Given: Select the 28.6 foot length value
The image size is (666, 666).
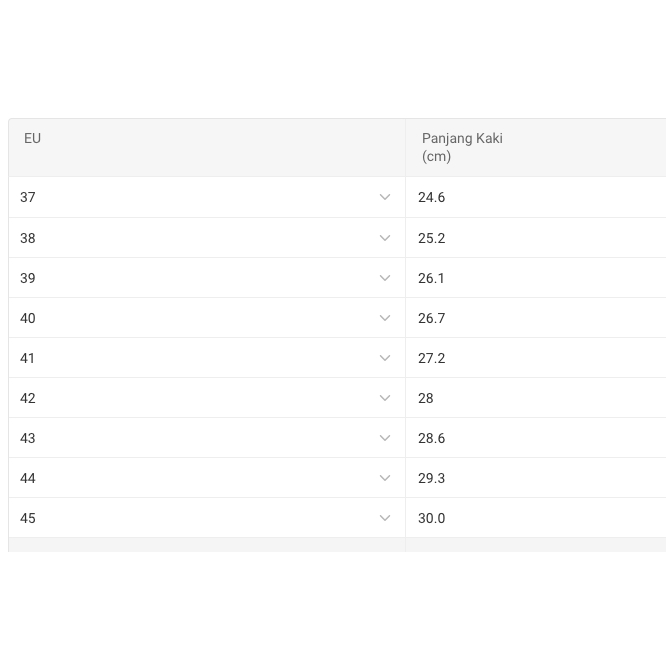Looking at the screenshot, I should coord(432,438).
